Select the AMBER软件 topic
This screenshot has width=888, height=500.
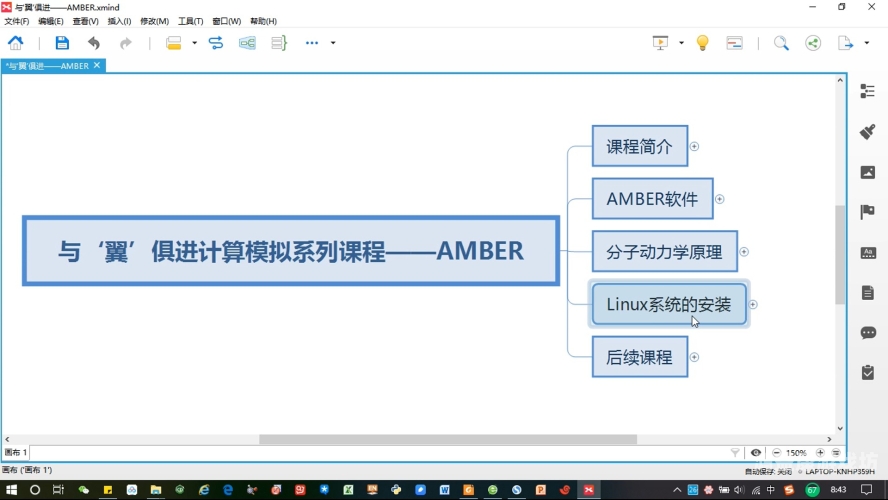point(652,199)
